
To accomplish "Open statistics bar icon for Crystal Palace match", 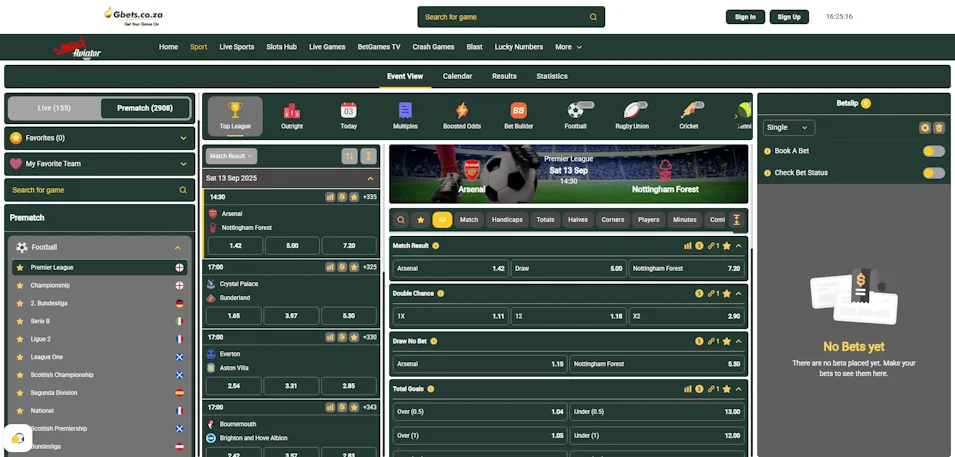I will [x=331, y=267].
